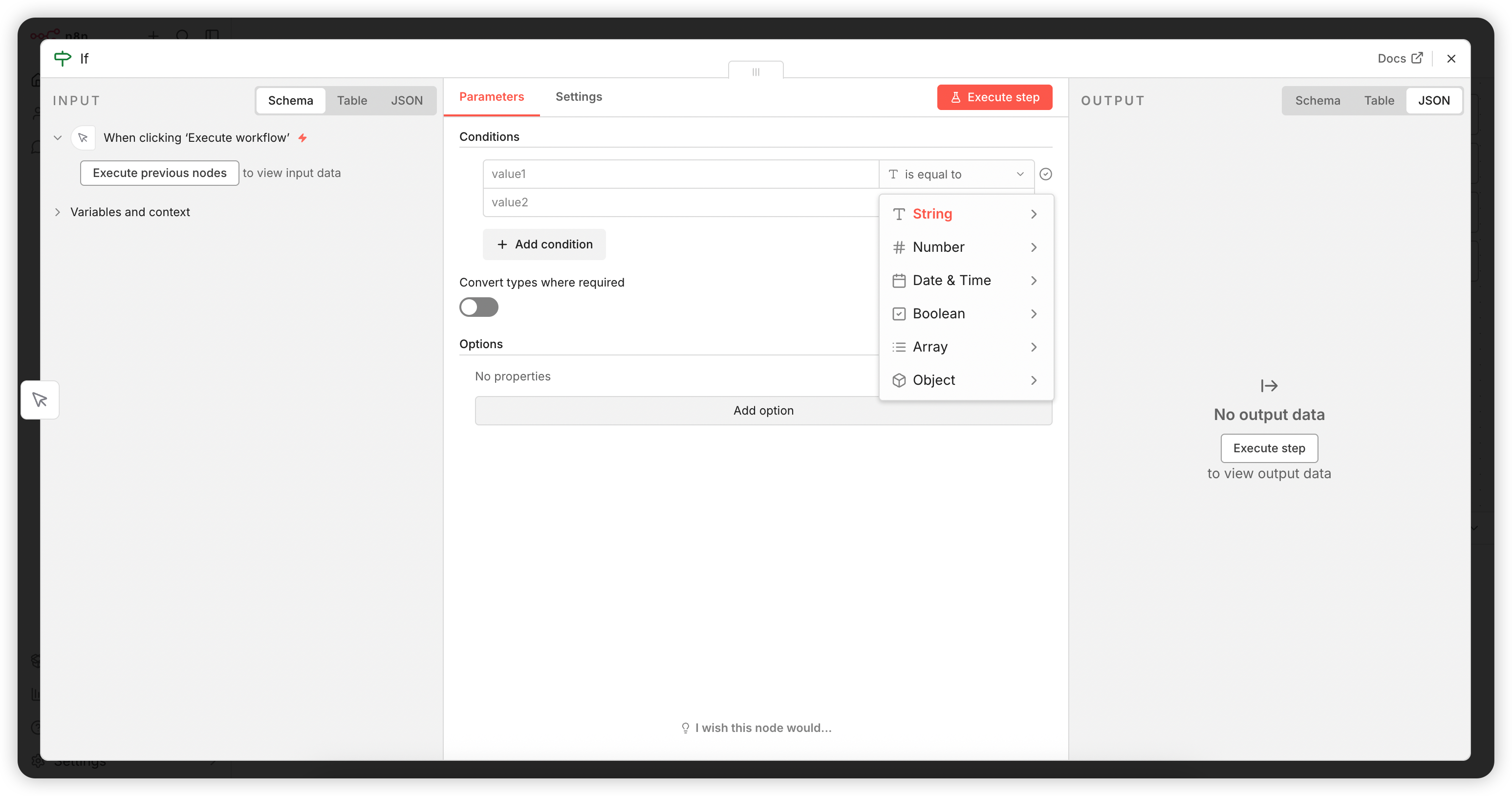
Task: Switch input view to JSON
Action: point(406,100)
